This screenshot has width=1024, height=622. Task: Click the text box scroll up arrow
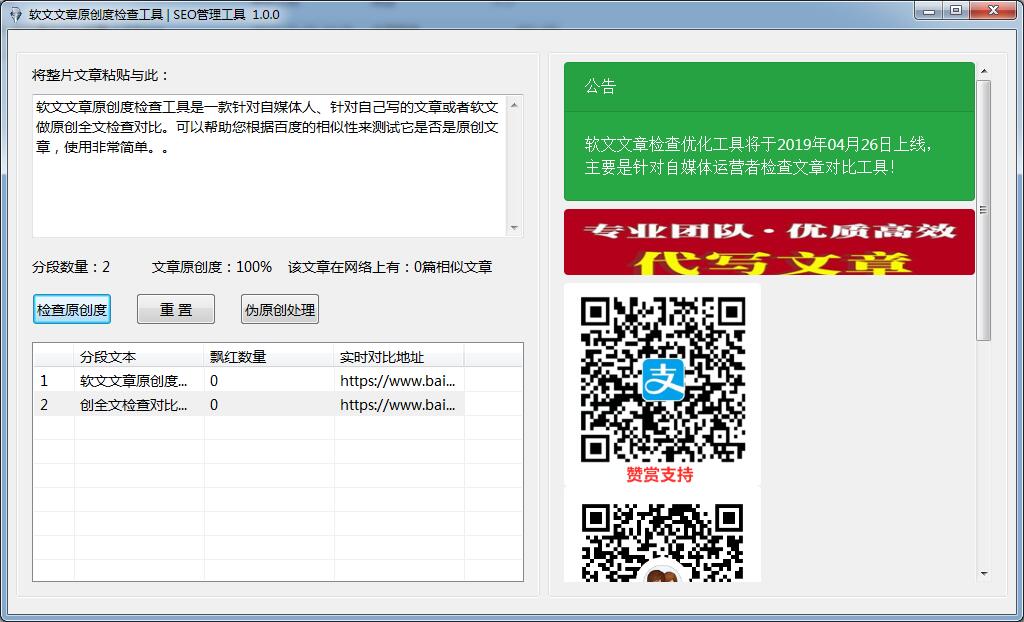point(514,105)
